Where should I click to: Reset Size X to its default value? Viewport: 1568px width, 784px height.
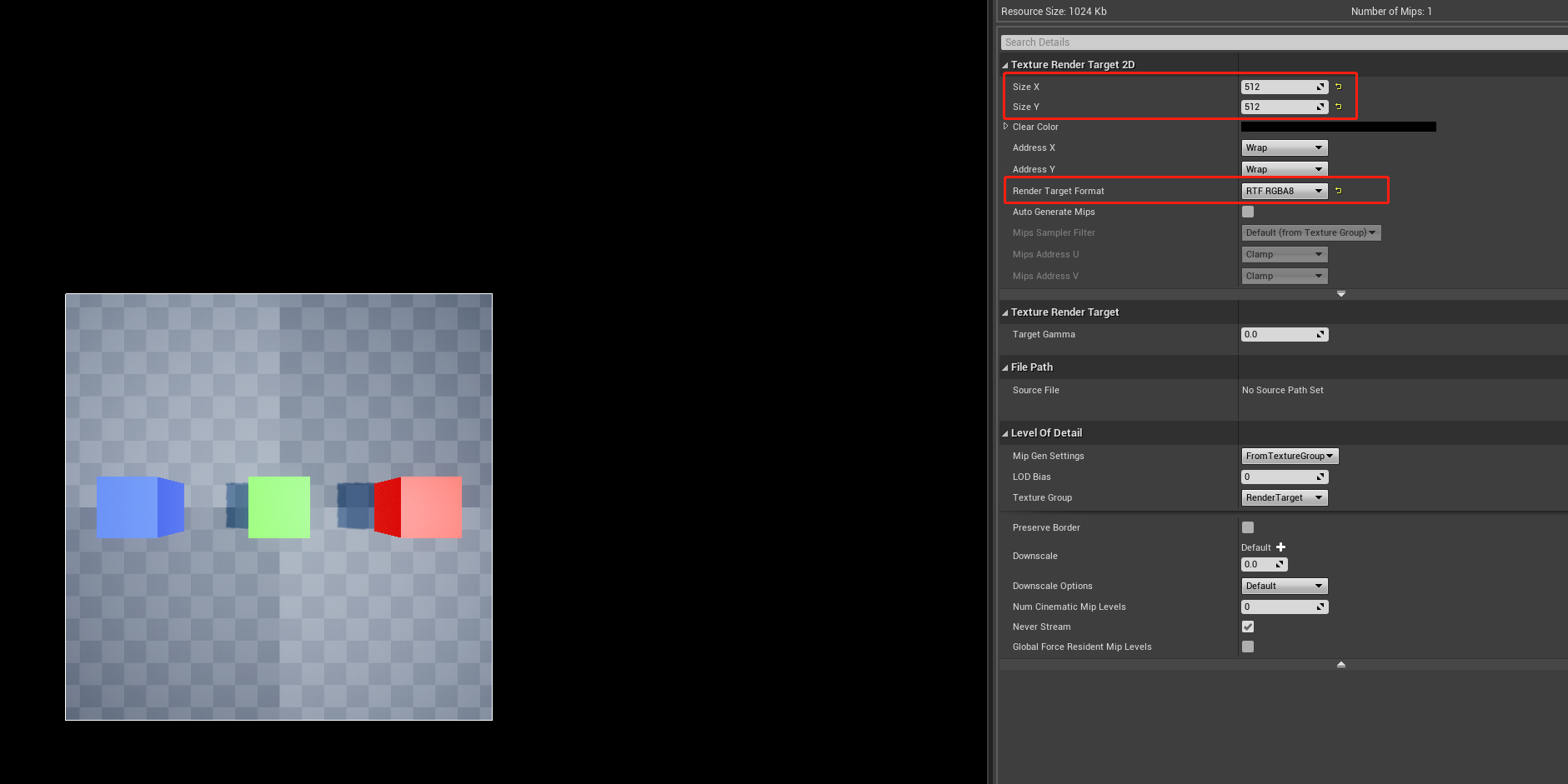(1338, 86)
